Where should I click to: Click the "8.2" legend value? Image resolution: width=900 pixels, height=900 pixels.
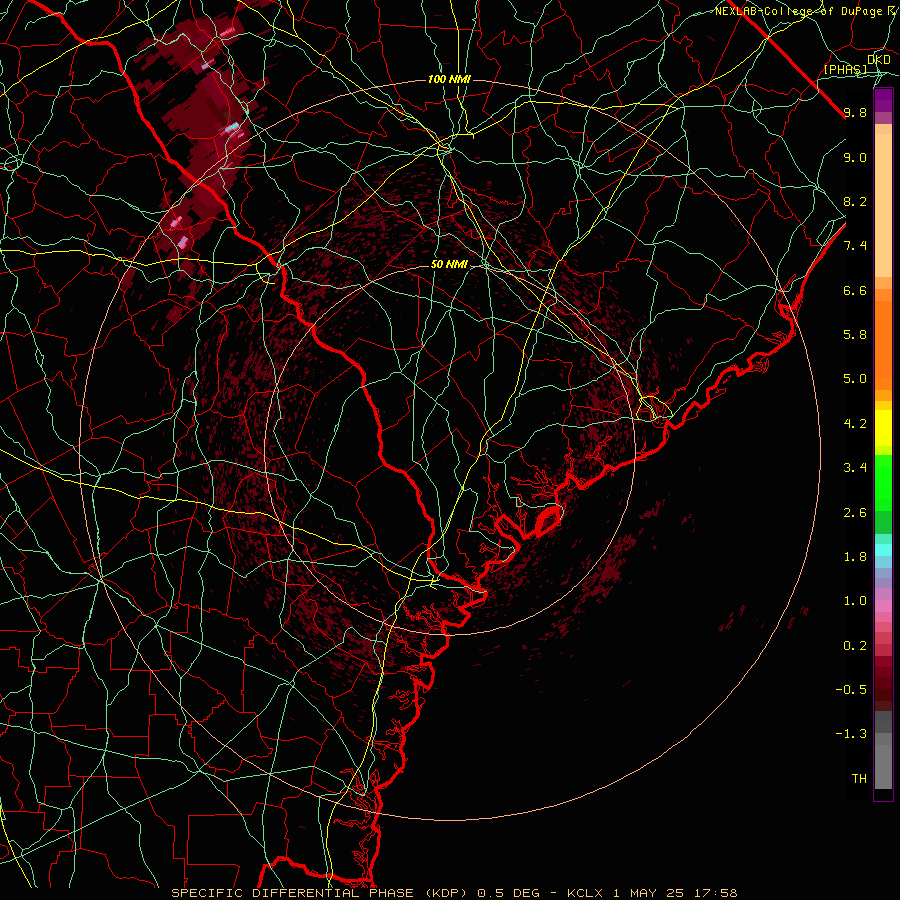(x=855, y=201)
